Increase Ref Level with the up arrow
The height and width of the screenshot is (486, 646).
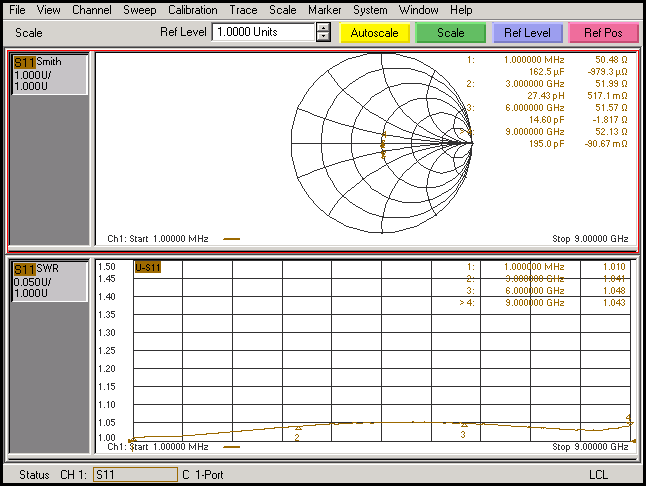click(322, 27)
